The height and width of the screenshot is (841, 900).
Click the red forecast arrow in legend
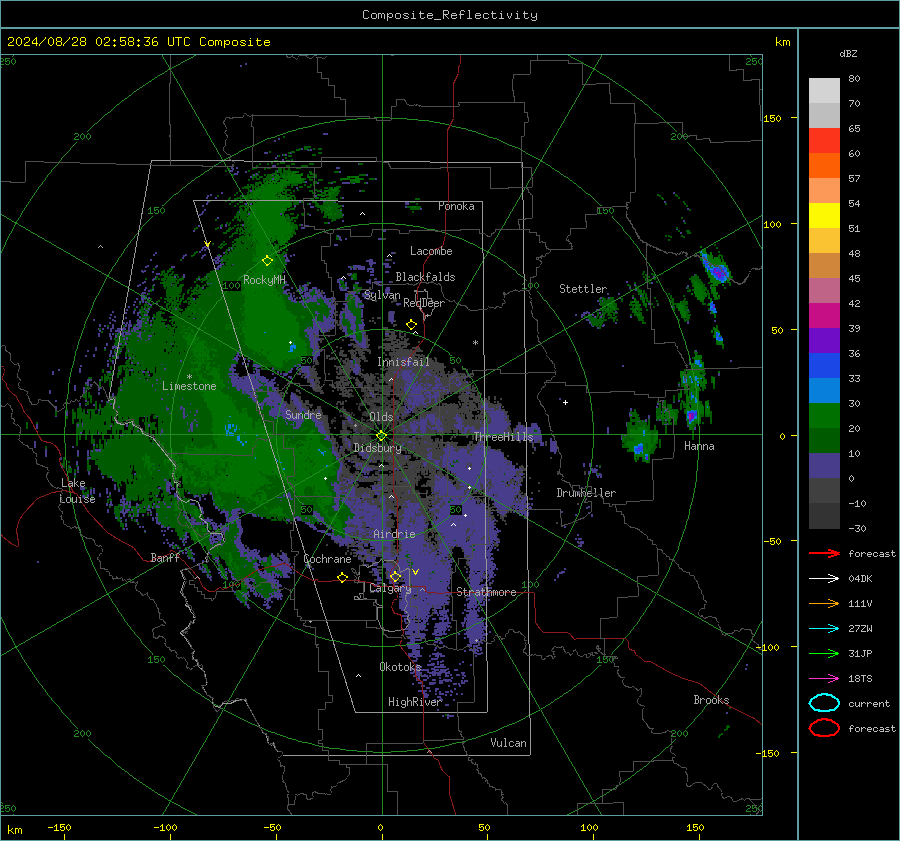tap(824, 553)
